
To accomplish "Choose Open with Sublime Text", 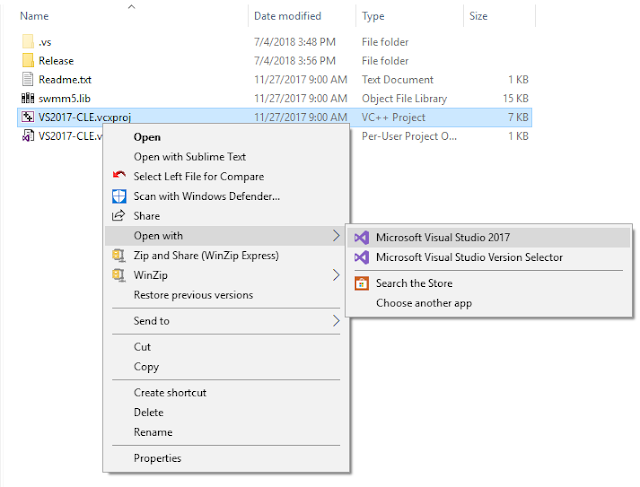I will pyautogui.click(x=189, y=157).
